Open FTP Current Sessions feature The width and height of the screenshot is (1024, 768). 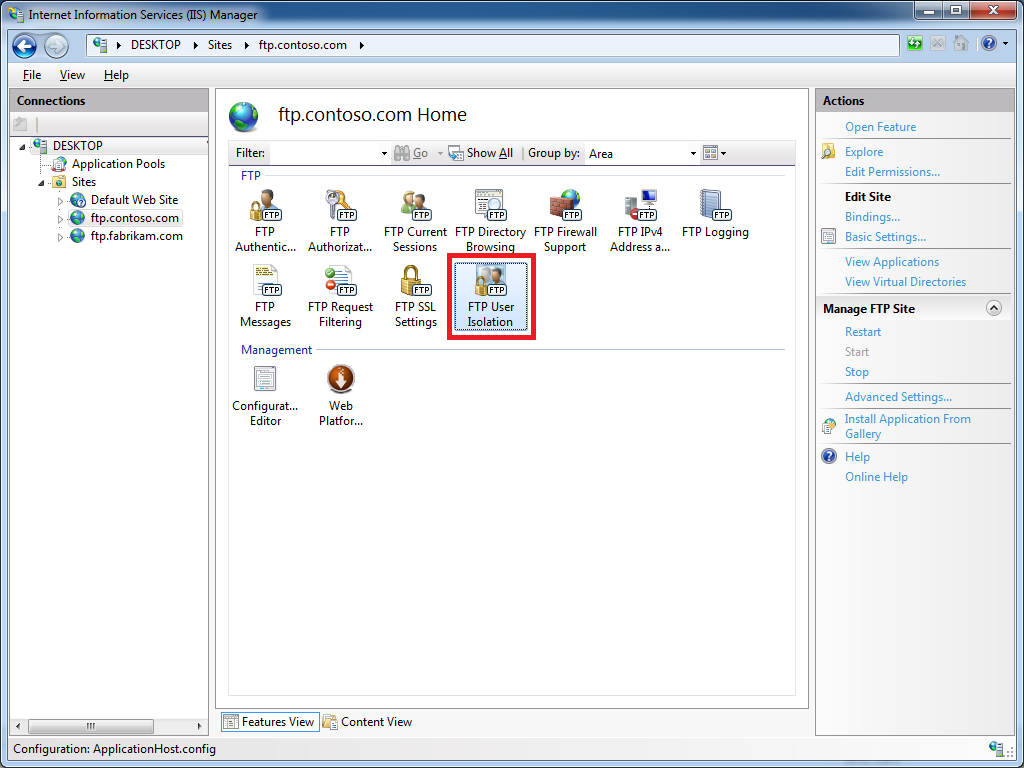[x=415, y=221]
